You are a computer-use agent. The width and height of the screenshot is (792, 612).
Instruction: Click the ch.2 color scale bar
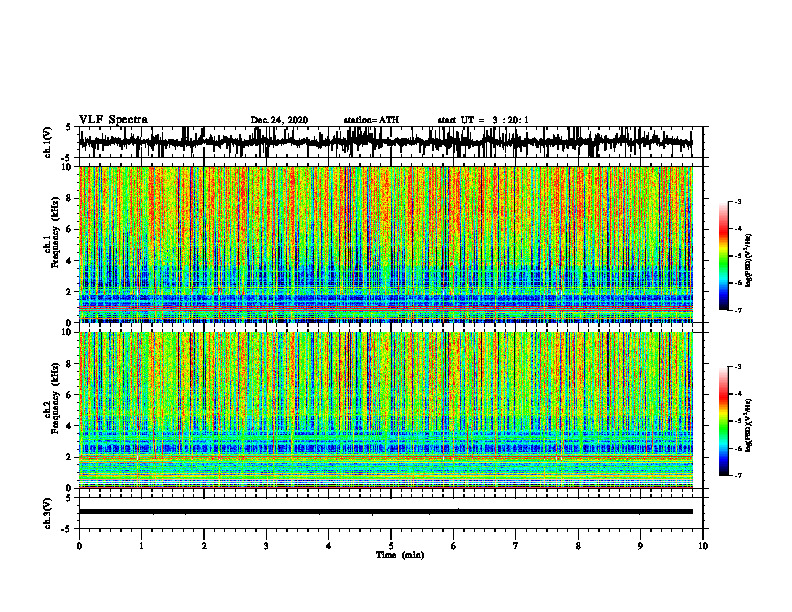pyautogui.click(x=723, y=421)
